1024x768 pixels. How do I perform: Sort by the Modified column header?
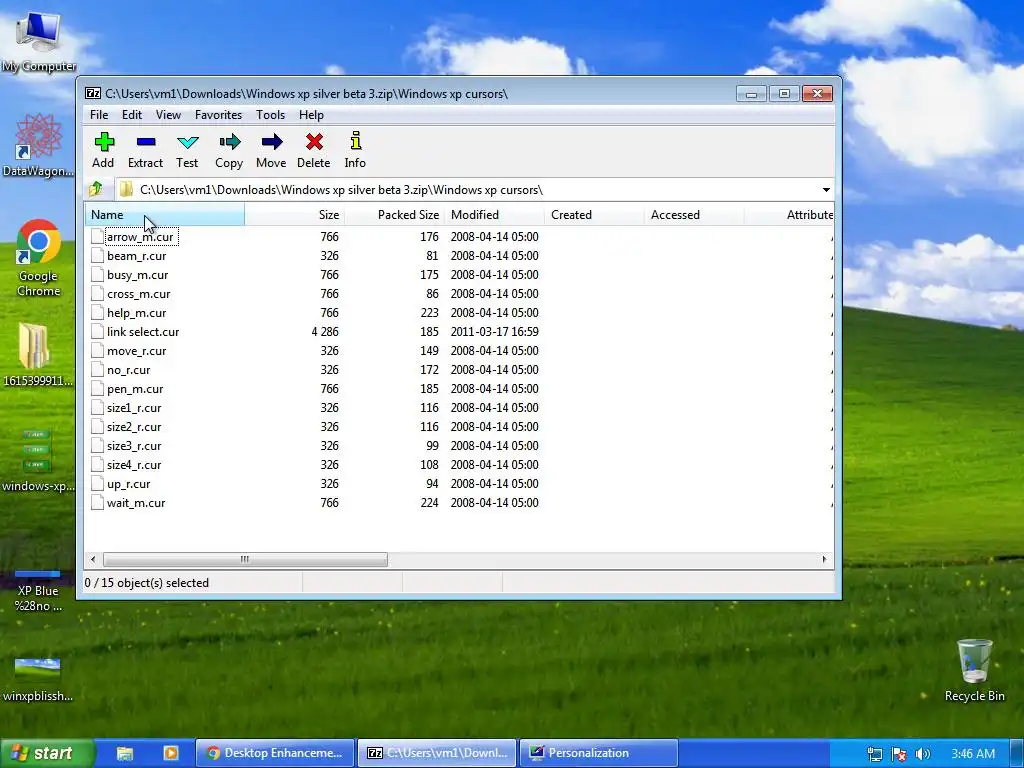(494, 215)
